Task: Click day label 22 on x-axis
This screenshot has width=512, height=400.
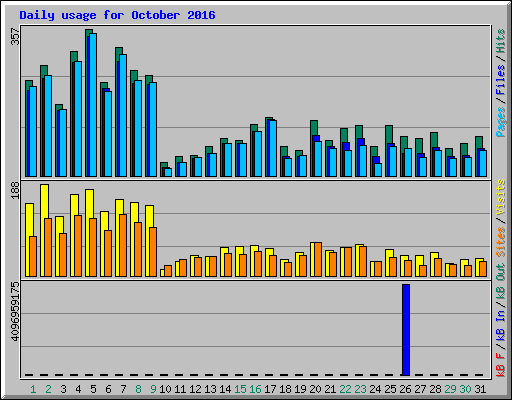Action: (x=345, y=389)
